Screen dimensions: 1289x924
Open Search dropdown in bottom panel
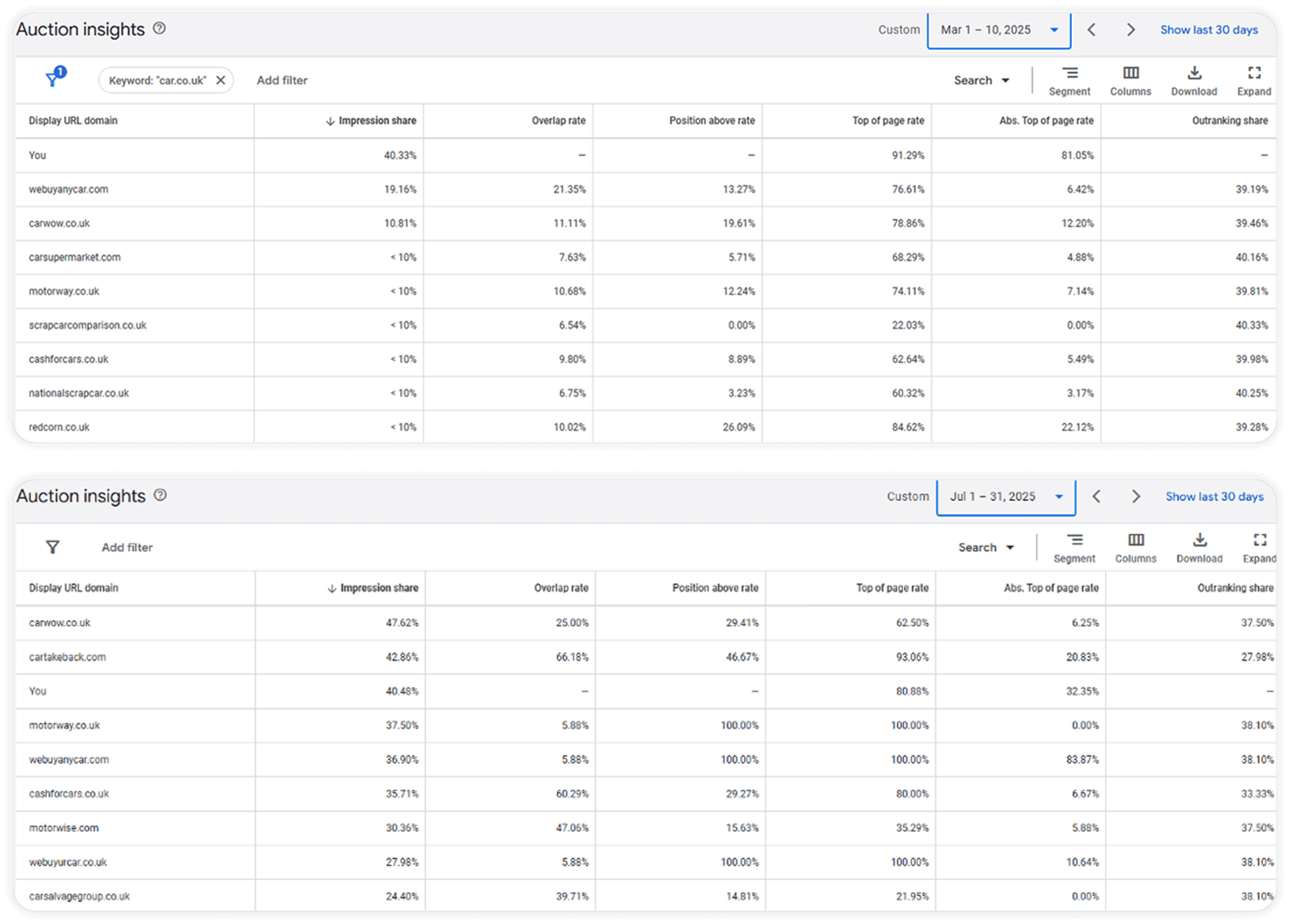[986, 547]
